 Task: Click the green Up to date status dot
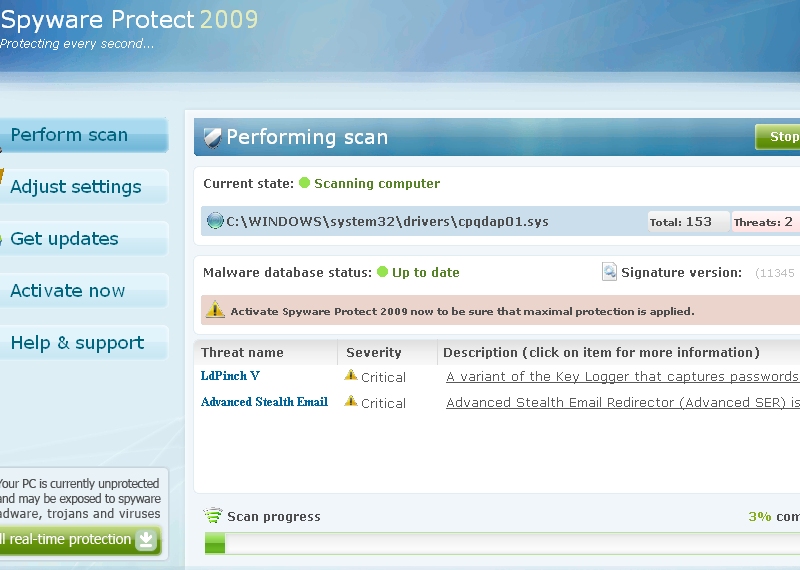(382, 271)
